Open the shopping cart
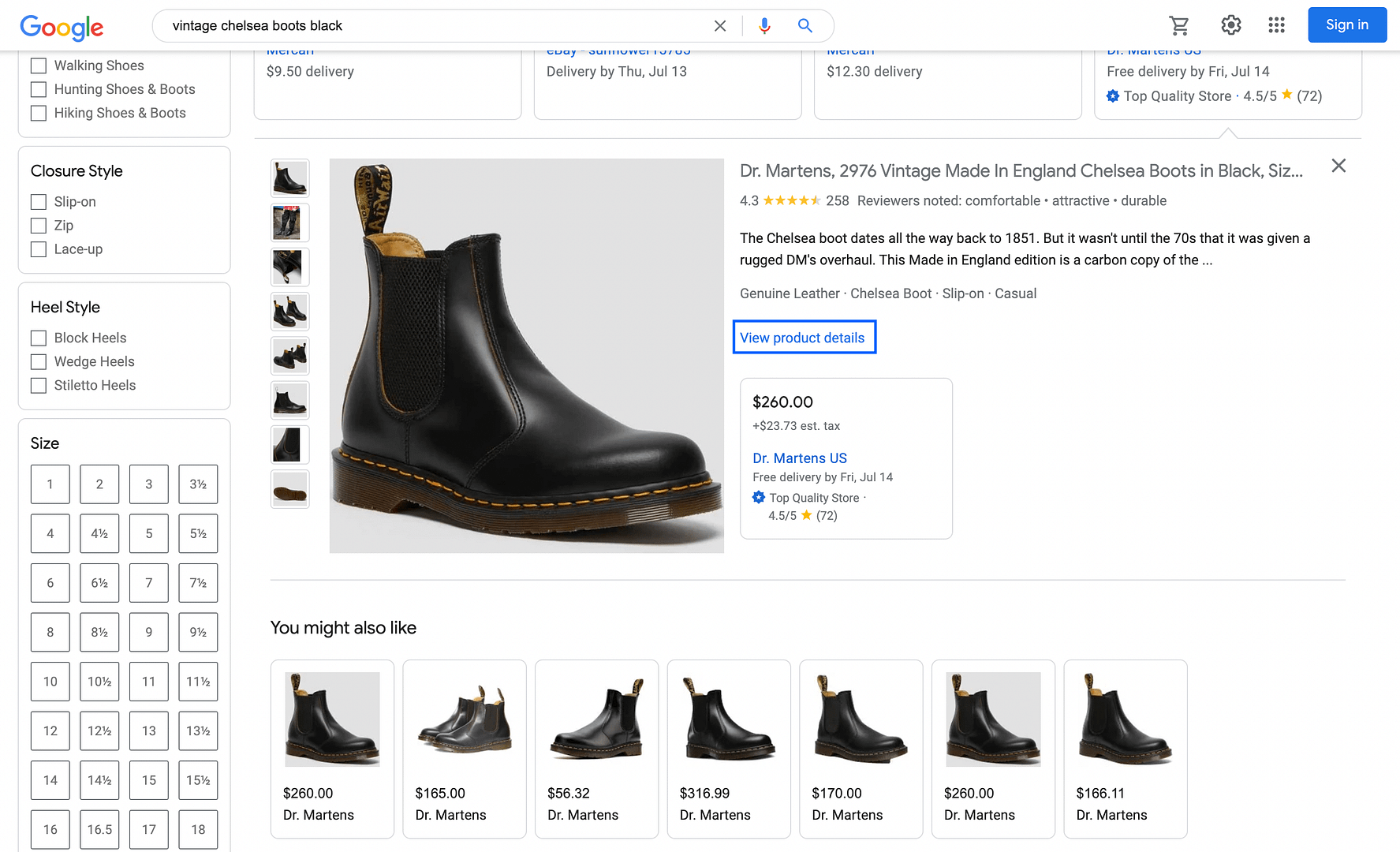 (x=1179, y=25)
